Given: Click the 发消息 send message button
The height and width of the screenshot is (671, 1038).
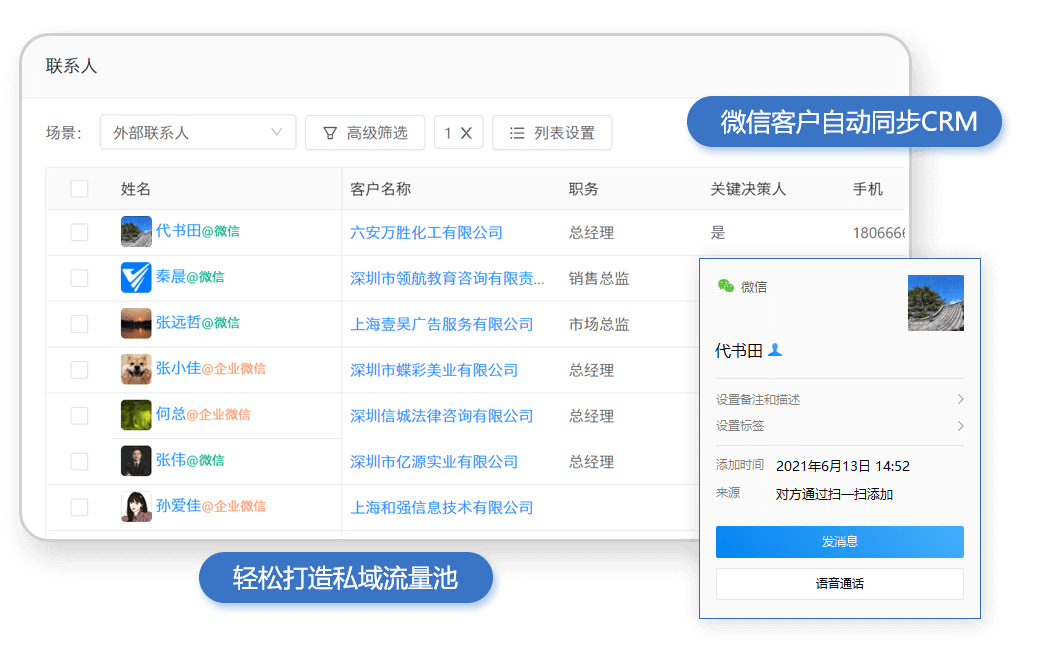Looking at the screenshot, I should pyautogui.click(x=839, y=542).
